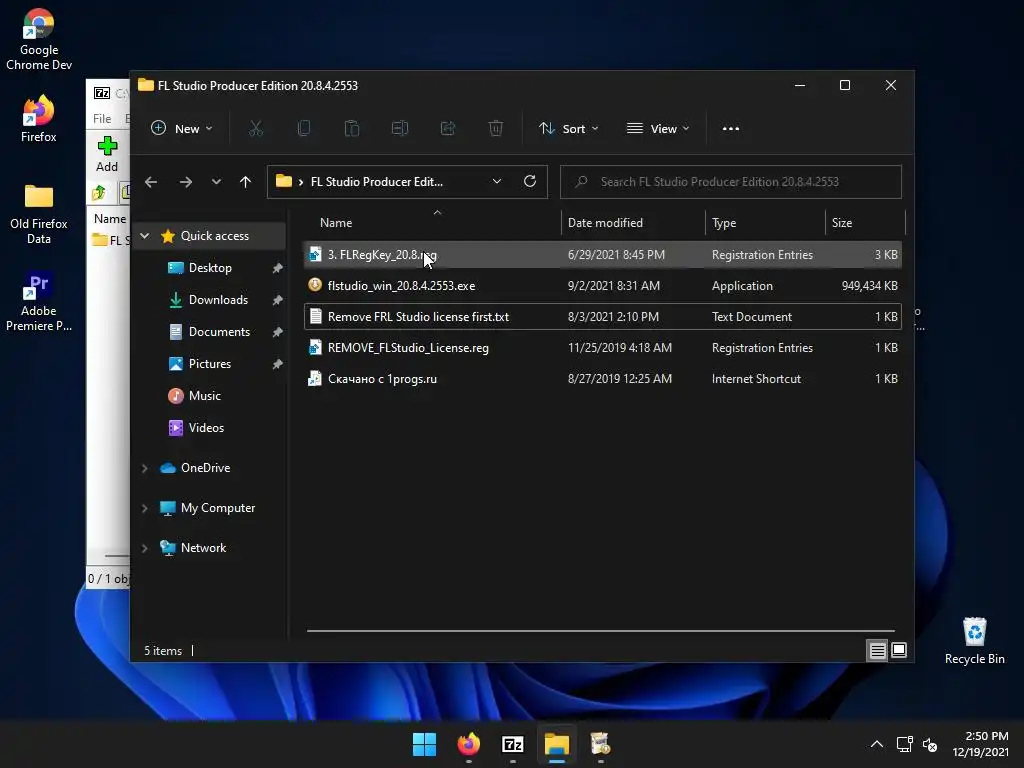The width and height of the screenshot is (1024, 768).
Task: Click the muted volume tray icon
Action: pyautogui.click(x=930, y=744)
